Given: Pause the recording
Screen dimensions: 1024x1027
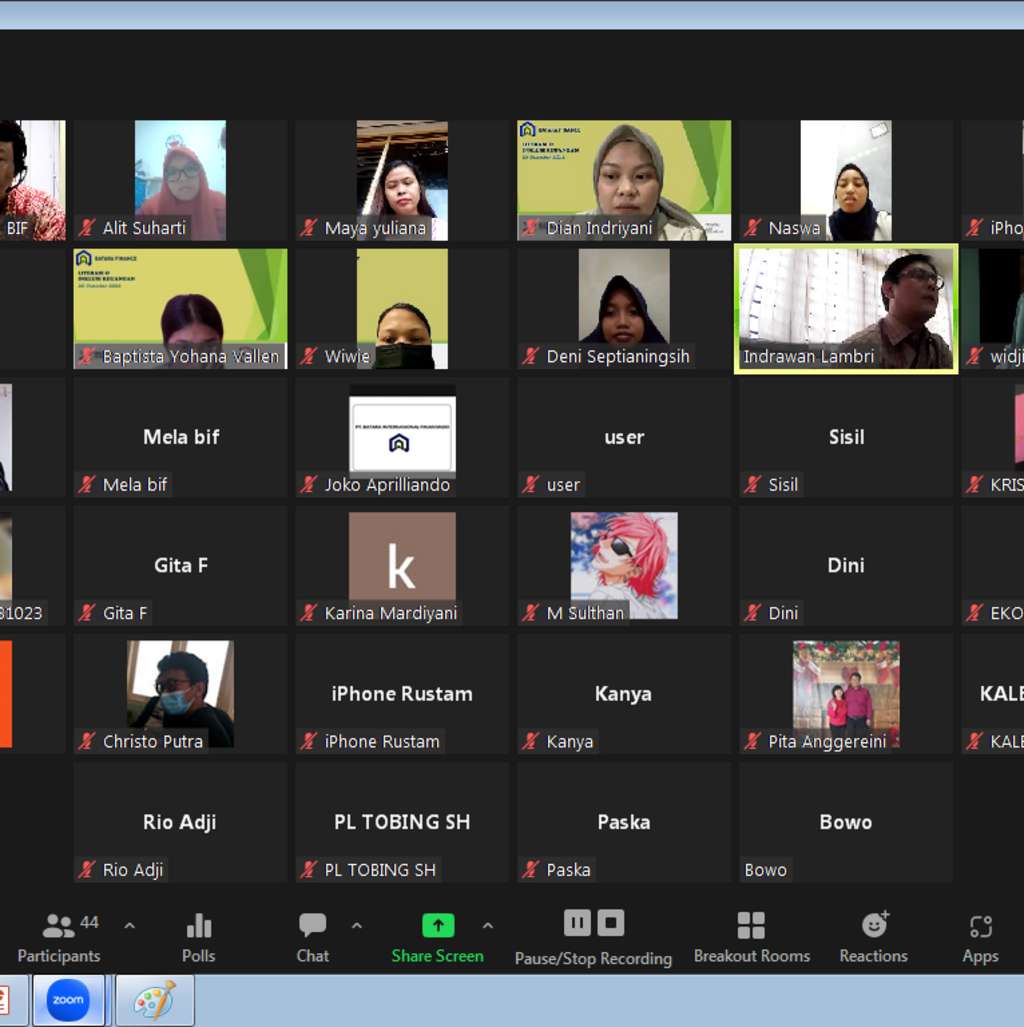Looking at the screenshot, I should 577,922.
